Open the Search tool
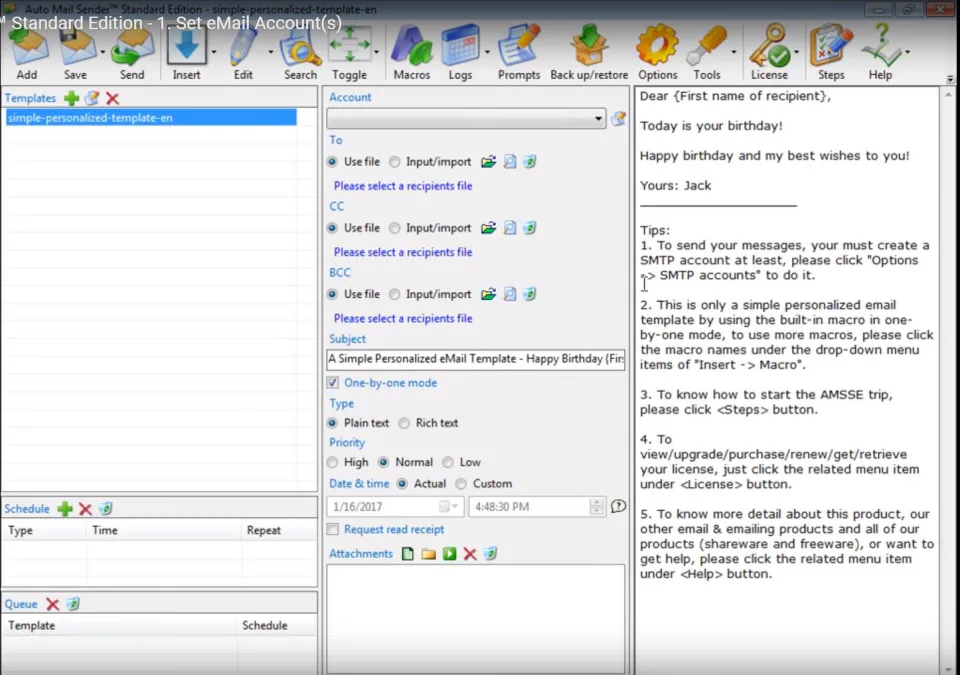This screenshot has width=960, height=675. click(300, 55)
